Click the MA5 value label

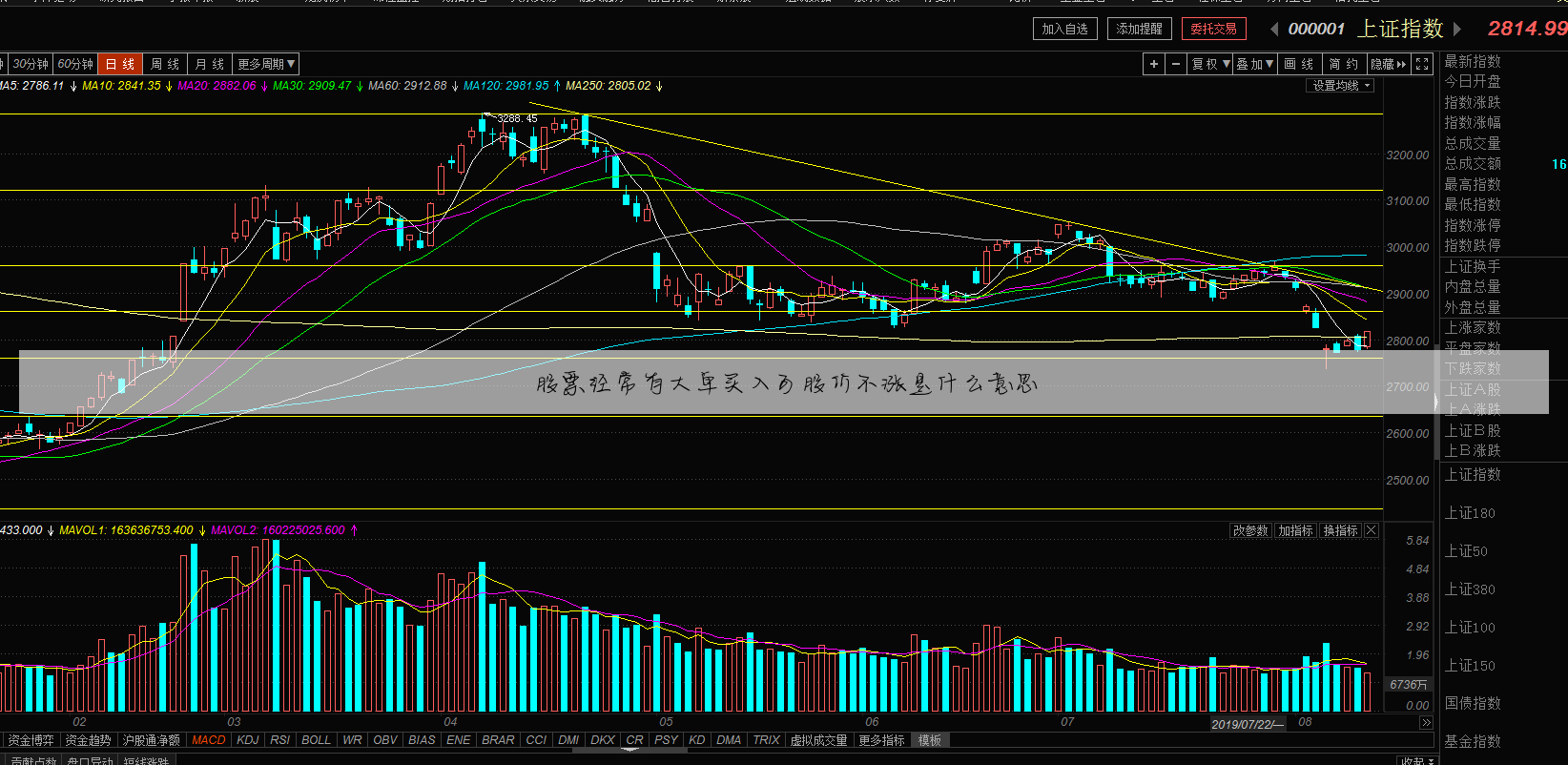coord(31,86)
